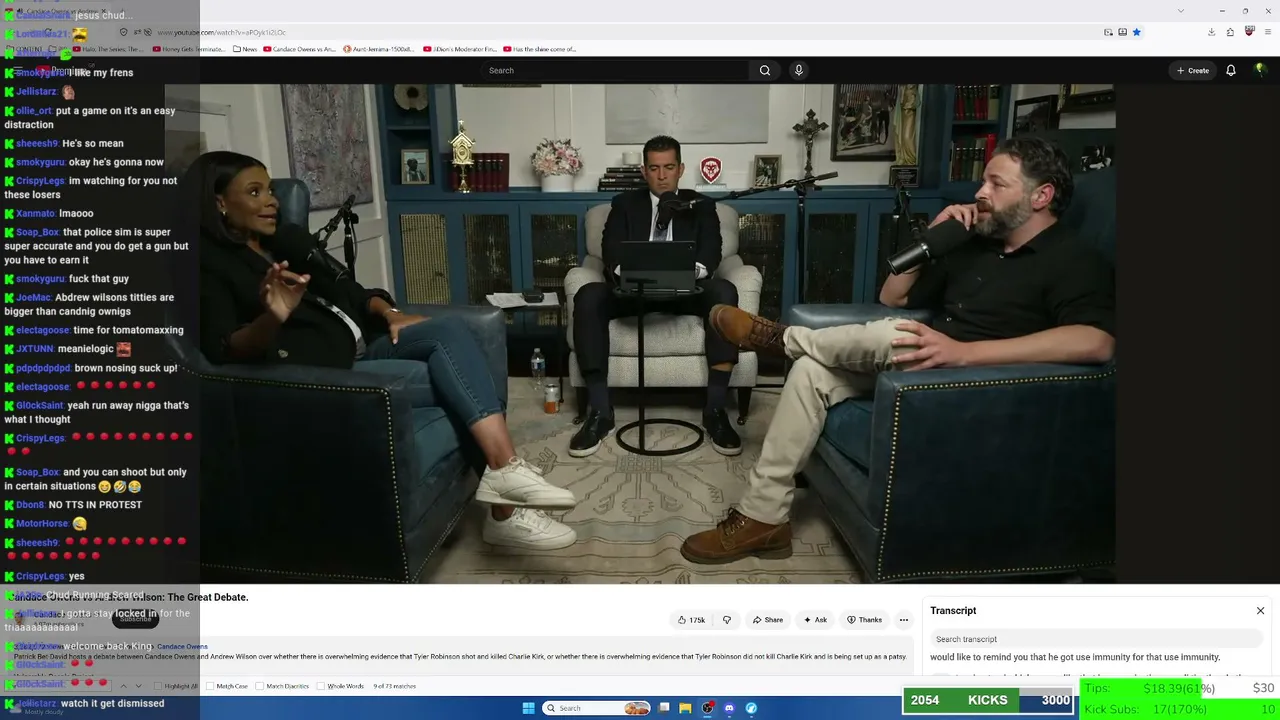Screen dimensions: 1280x720
Task: Close the Transcript panel
Action: point(1260,611)
